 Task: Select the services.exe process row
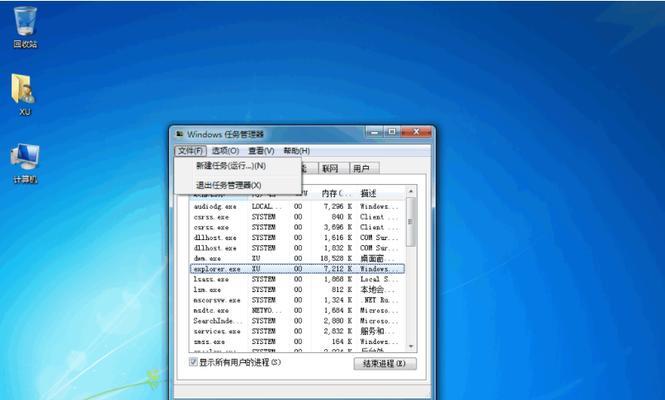[x=297, y=331]
